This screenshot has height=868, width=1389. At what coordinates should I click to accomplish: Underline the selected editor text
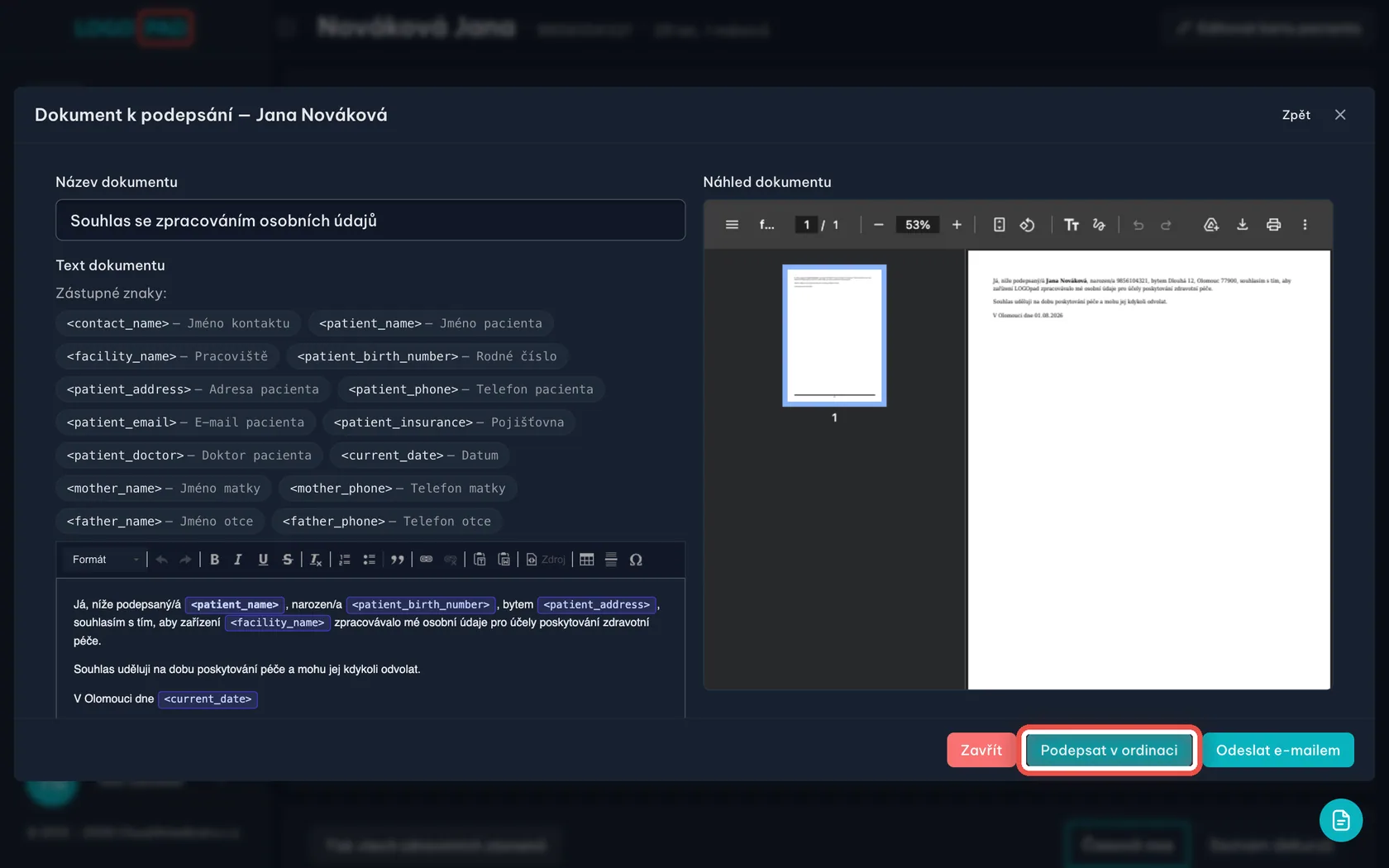tap(263, 560)
